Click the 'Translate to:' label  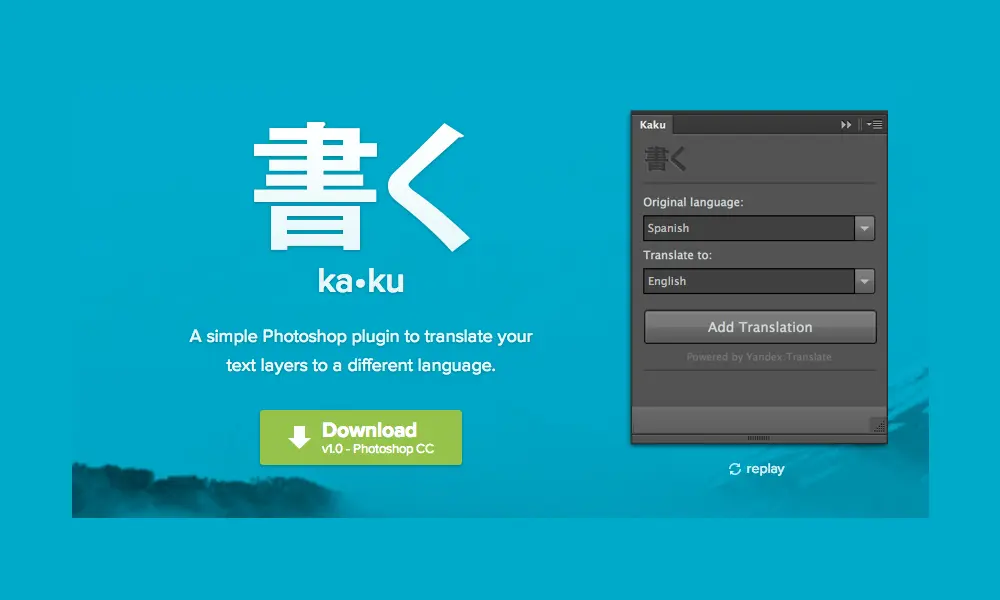click(x=677, y=255)
